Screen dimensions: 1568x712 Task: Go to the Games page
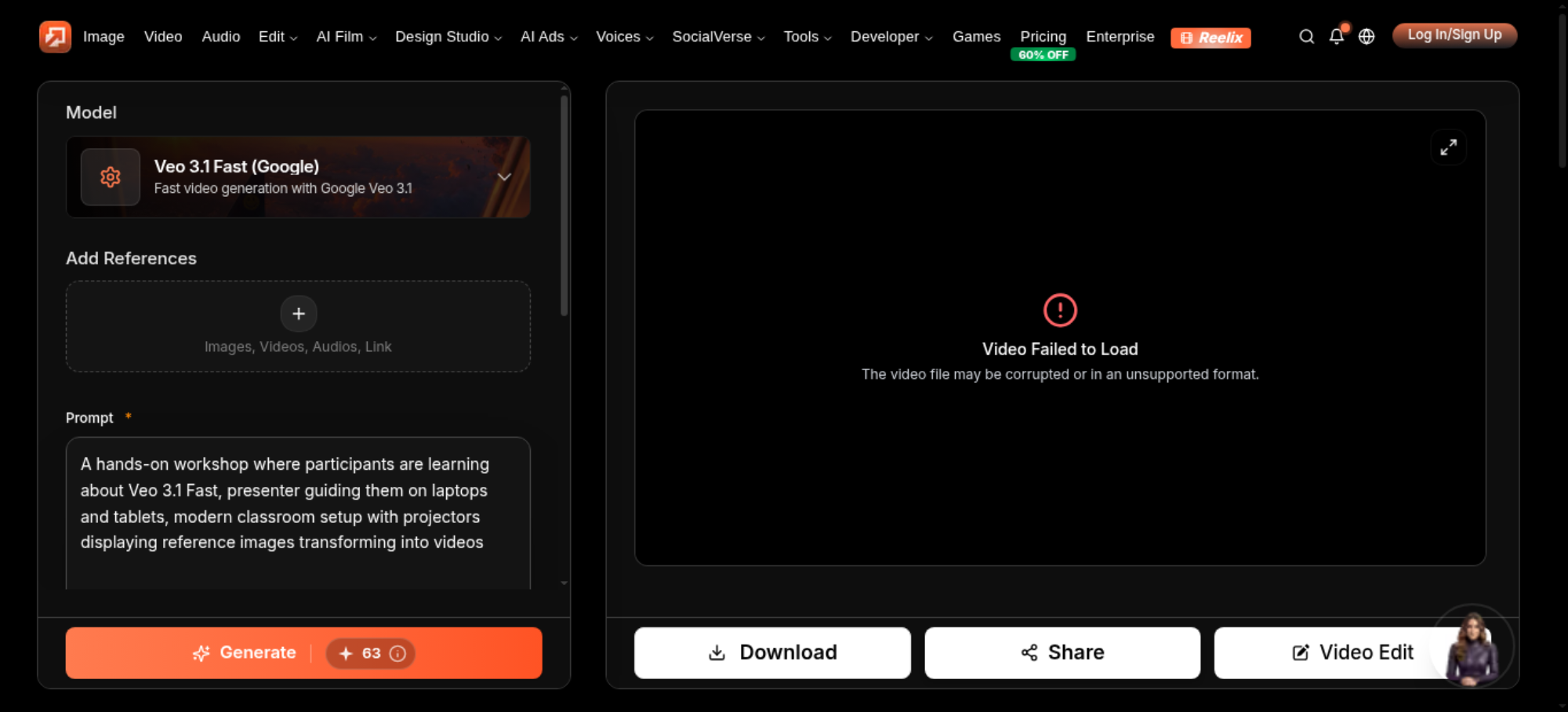click(976, 37)
